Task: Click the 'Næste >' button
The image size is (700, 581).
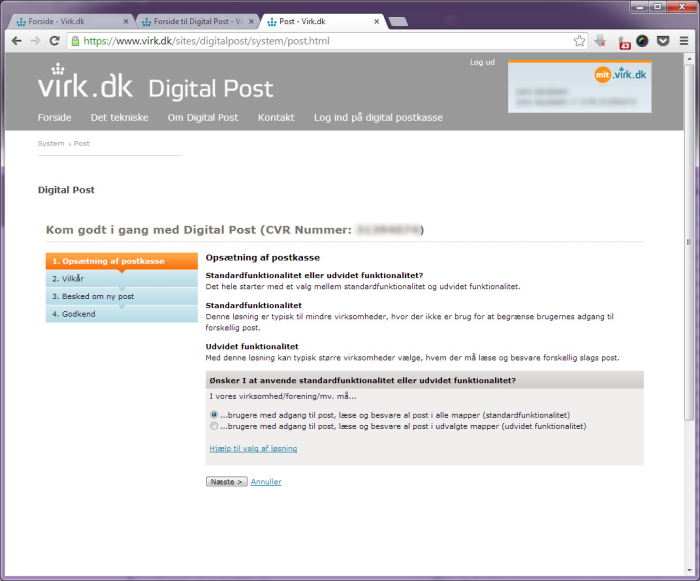Action: 226,482
